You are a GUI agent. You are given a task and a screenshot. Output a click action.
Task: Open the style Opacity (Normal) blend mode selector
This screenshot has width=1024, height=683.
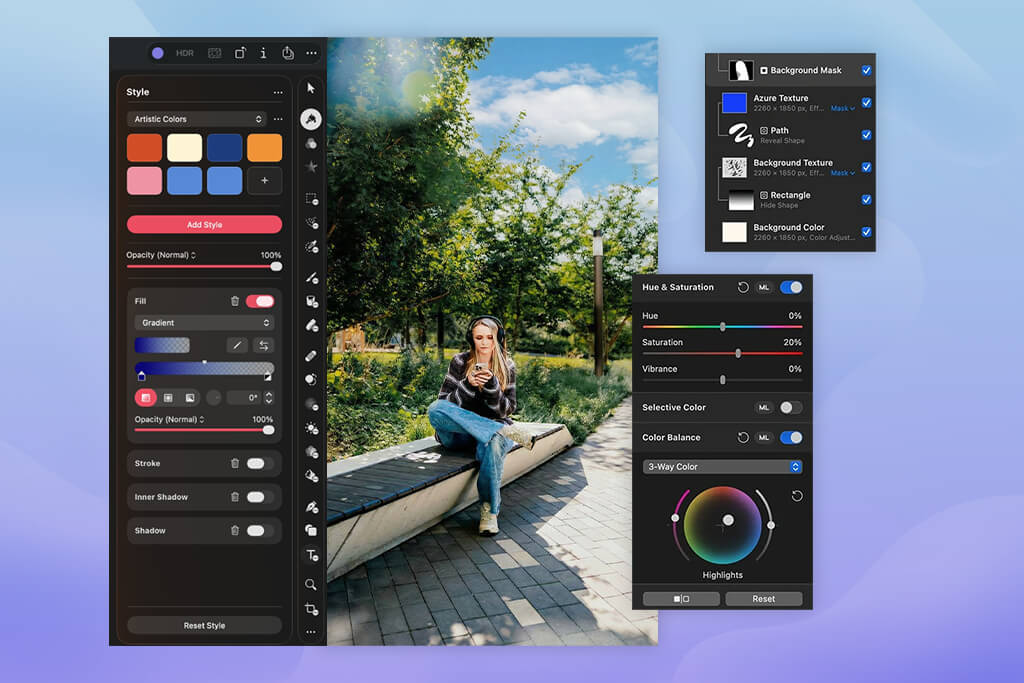(161, 255)
